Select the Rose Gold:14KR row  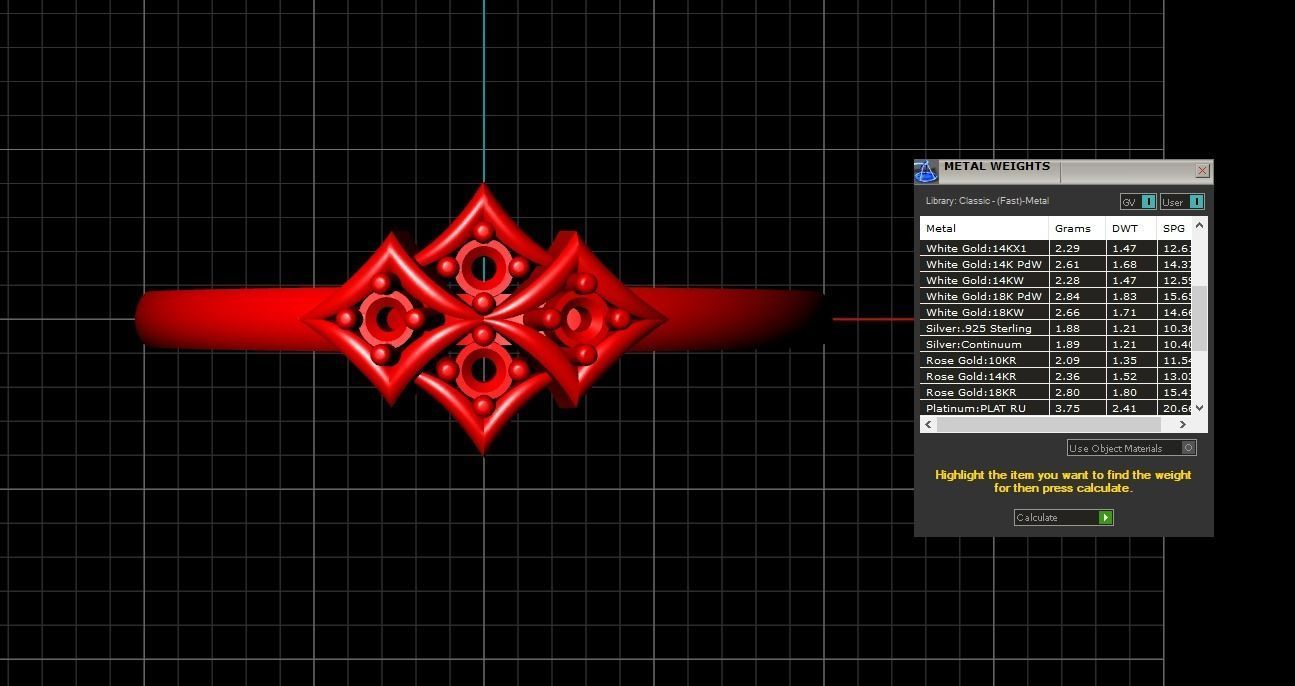(x=1056, y=376)
